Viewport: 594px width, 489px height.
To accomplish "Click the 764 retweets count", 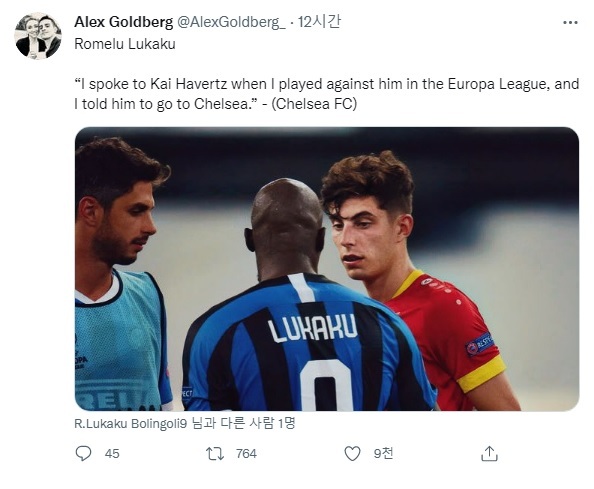I will pos(246,453).
